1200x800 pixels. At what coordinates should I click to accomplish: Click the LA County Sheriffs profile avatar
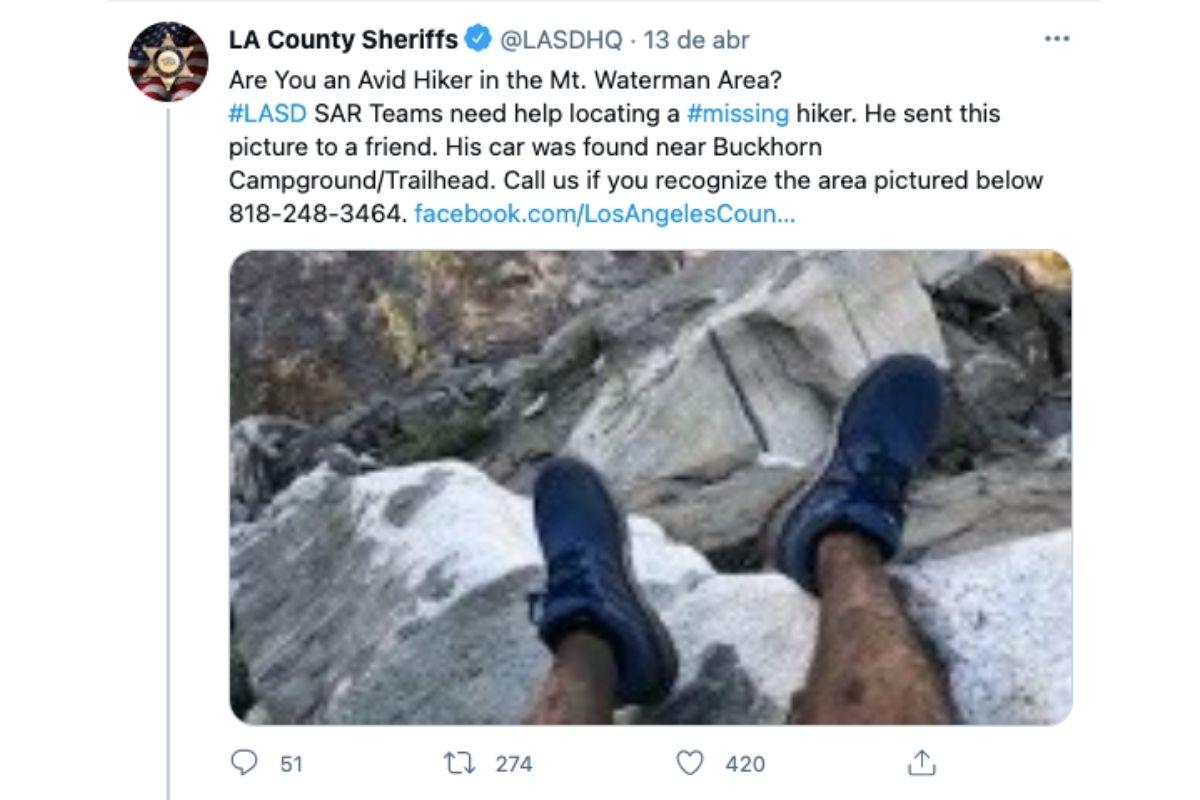168,61
